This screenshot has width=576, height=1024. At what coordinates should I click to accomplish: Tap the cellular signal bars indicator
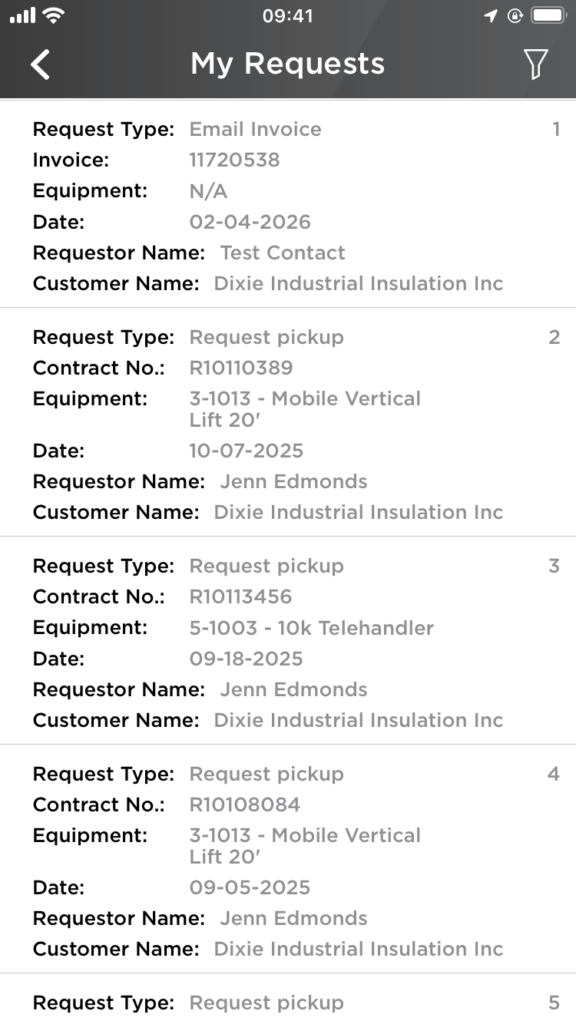[20, 15]
